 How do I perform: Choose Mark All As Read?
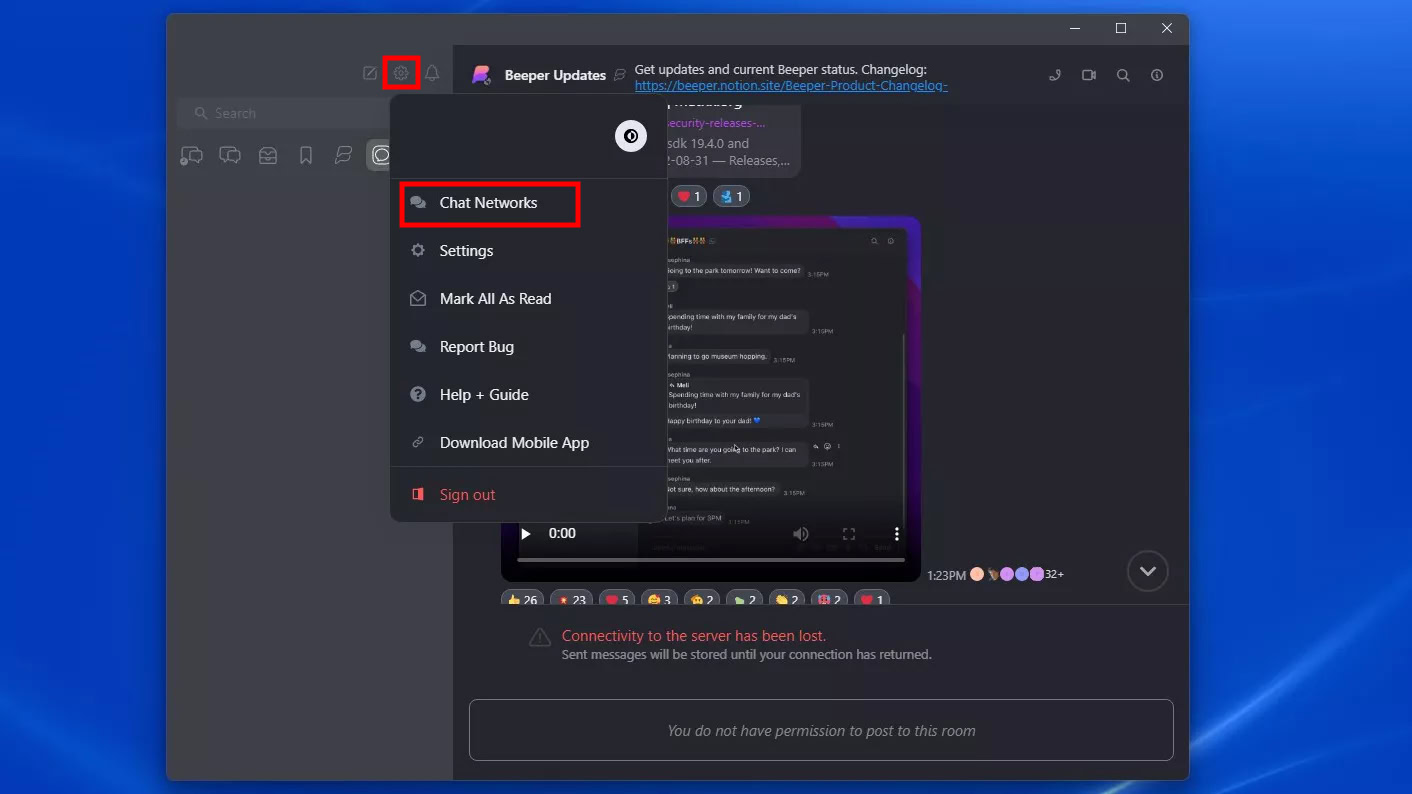point(528,299)
